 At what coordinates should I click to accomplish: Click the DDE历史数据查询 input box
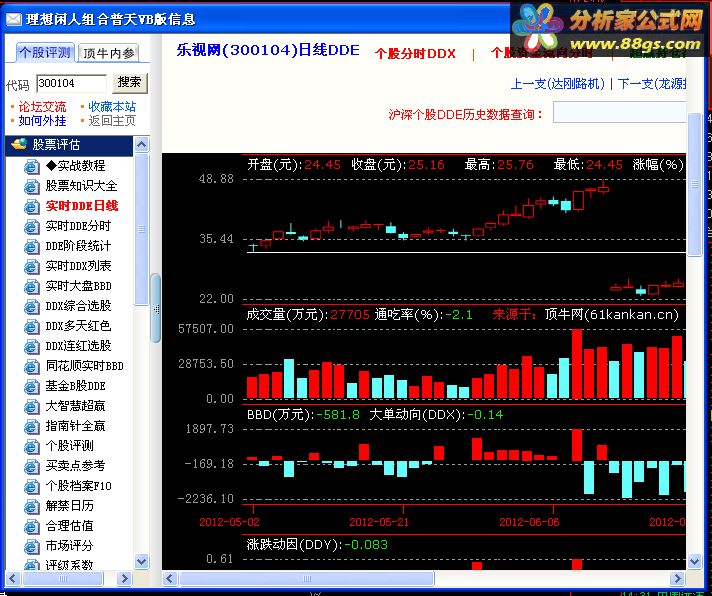pyautogui.click(x=619, y=112)
